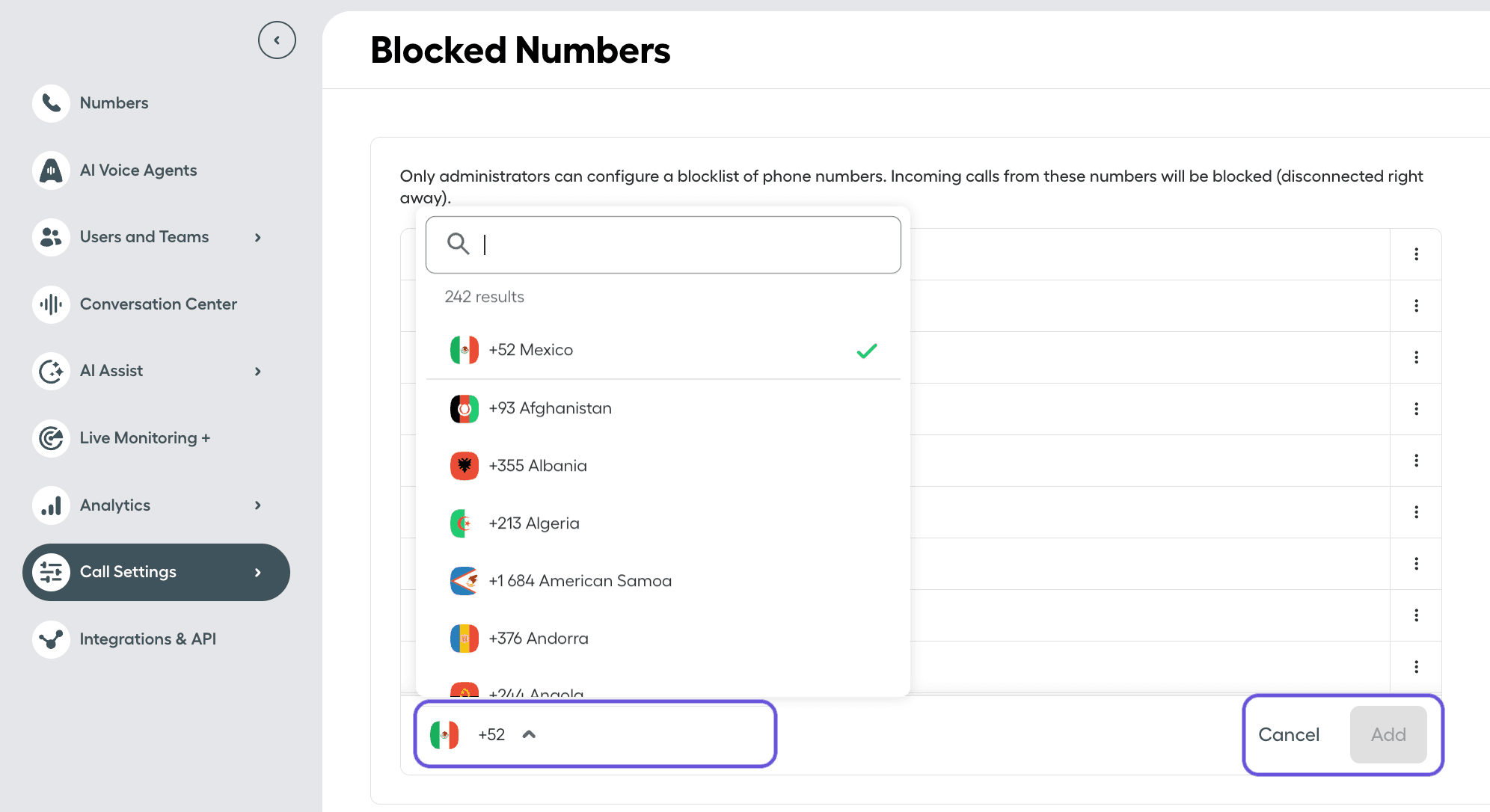Open the Numbers section from sidebar
Viewport: 1490px width, 812px height.
tap(114, 103)
